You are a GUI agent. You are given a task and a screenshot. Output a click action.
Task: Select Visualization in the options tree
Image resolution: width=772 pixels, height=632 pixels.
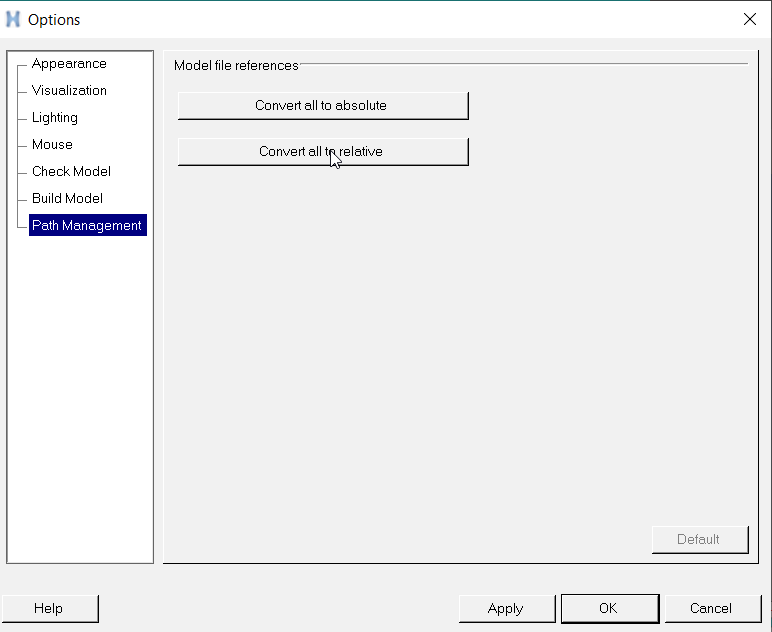(x=69, y=91)
